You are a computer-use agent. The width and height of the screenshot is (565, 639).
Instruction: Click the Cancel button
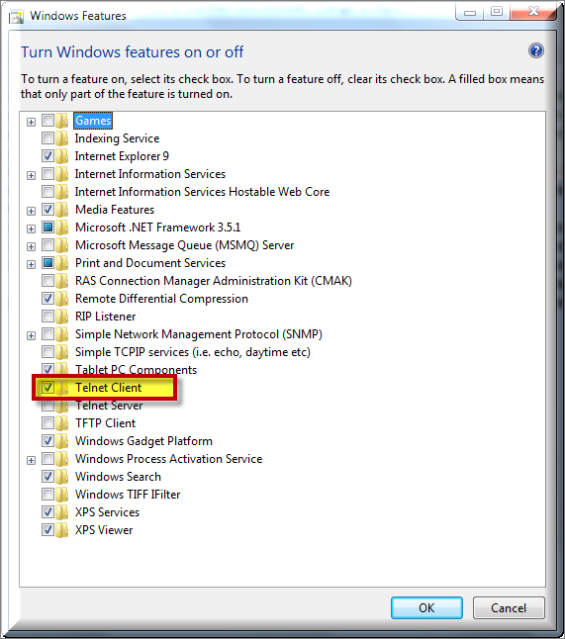click(x=508, y=608)
